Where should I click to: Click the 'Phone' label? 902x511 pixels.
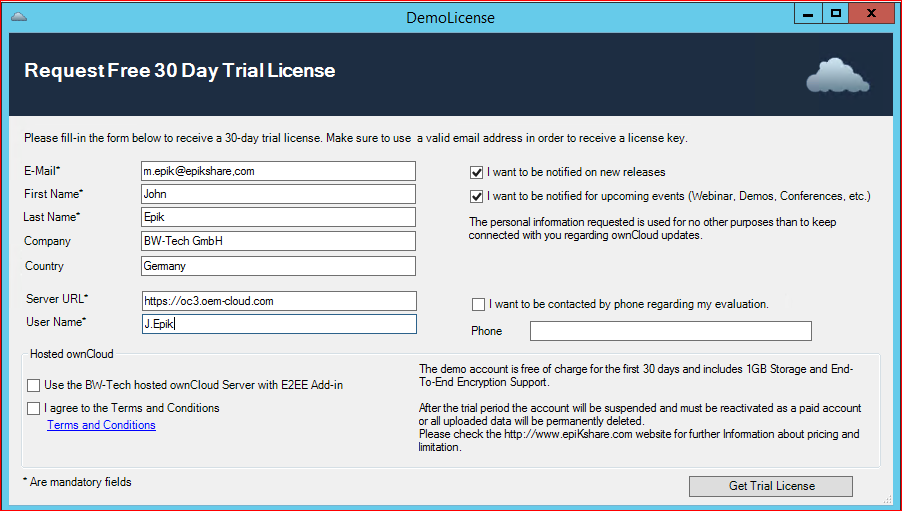pos(487,331)
